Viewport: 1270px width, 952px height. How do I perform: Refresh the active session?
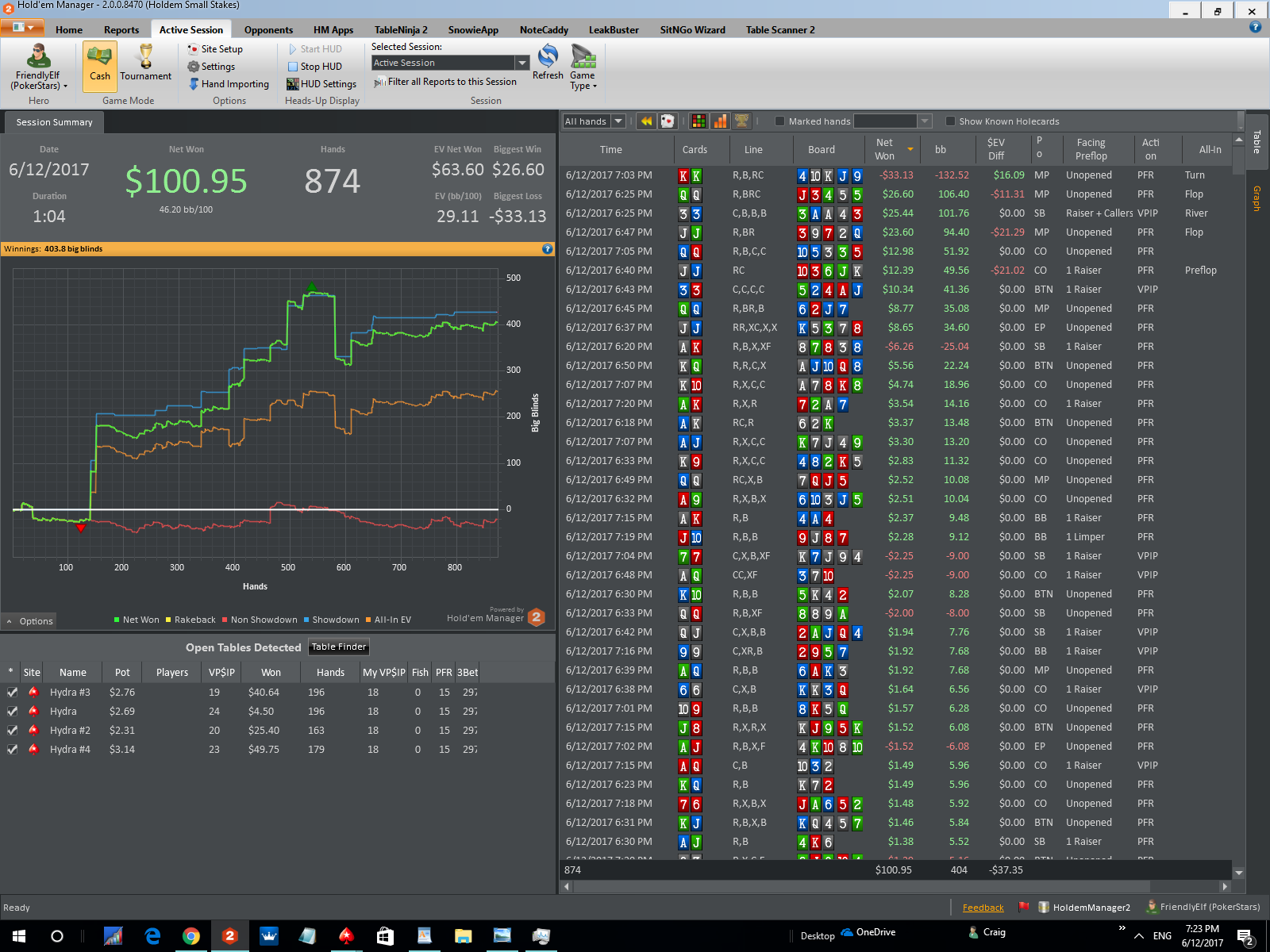coord(548,63)
